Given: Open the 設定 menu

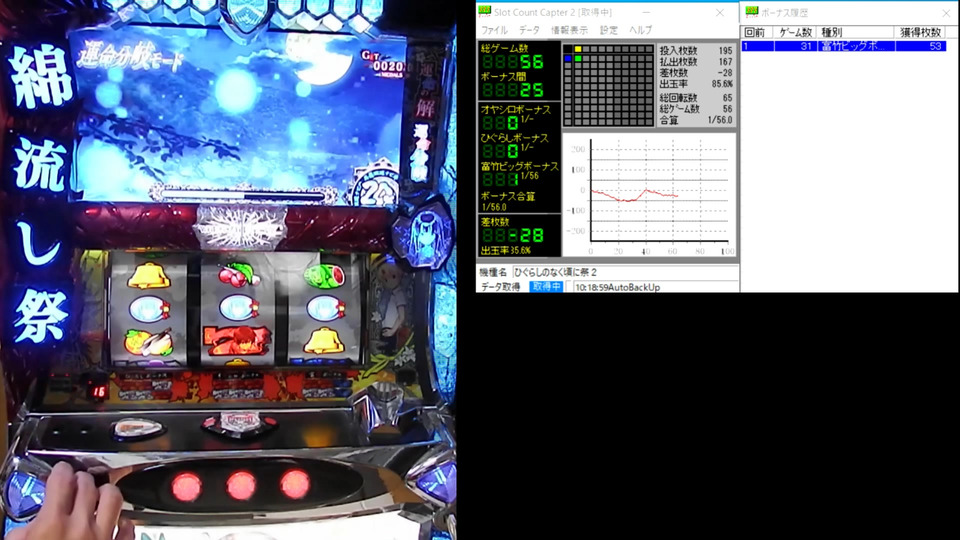Looking at the screenshot, I should pos(609,30).
